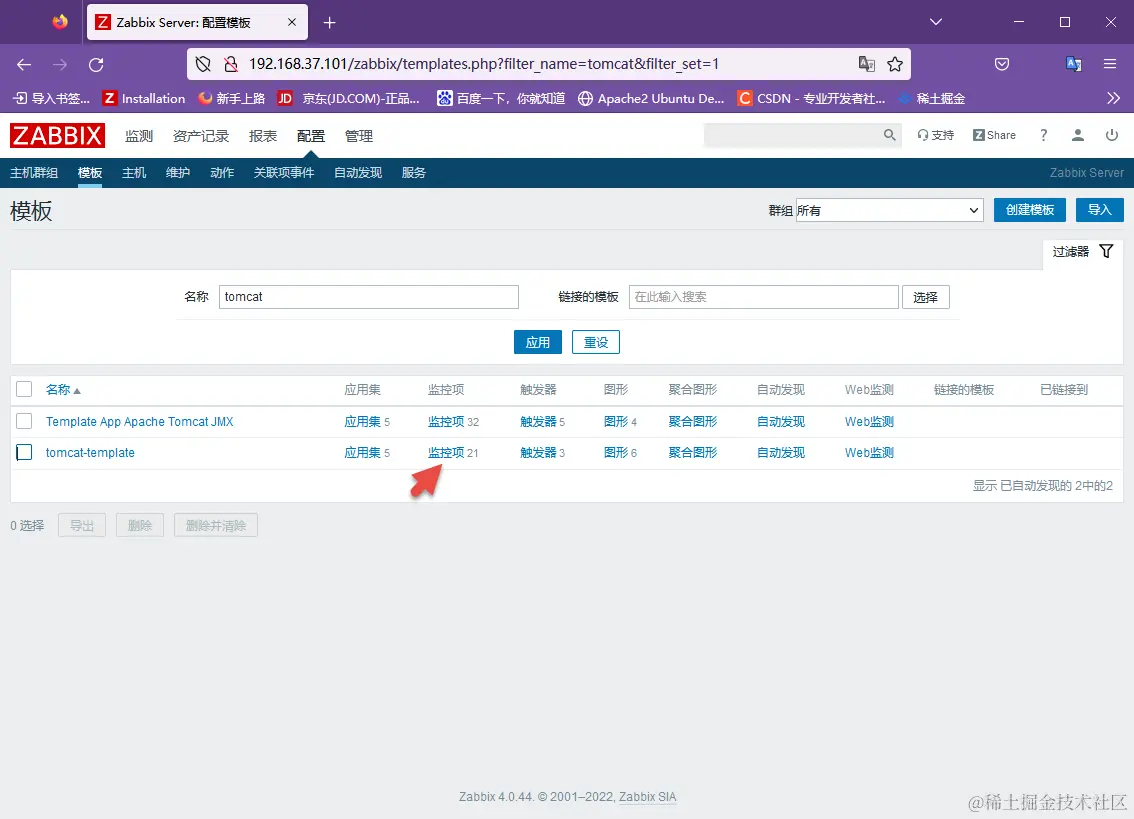This screenshot has height=819, width=1134.
Task: Focus the global search box
Action: [x=793, y=135]
